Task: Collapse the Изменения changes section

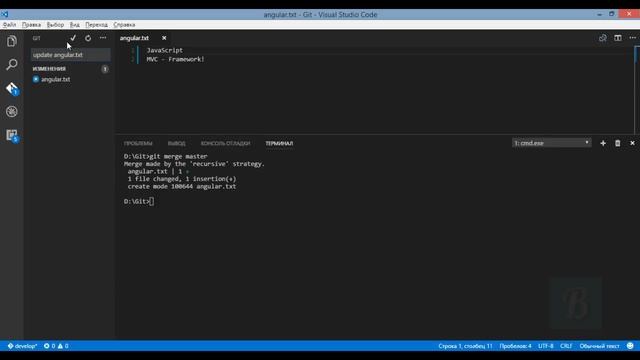Action: (49, 69)
